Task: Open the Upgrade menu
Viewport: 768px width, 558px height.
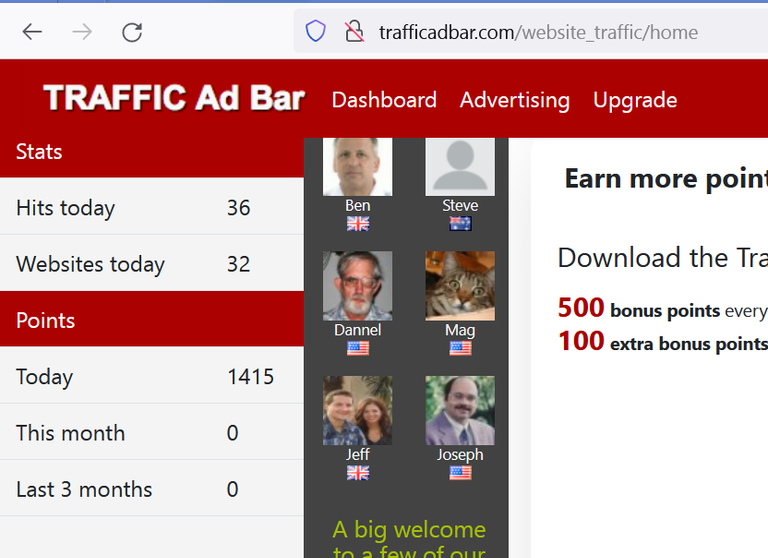Action: 635,101
